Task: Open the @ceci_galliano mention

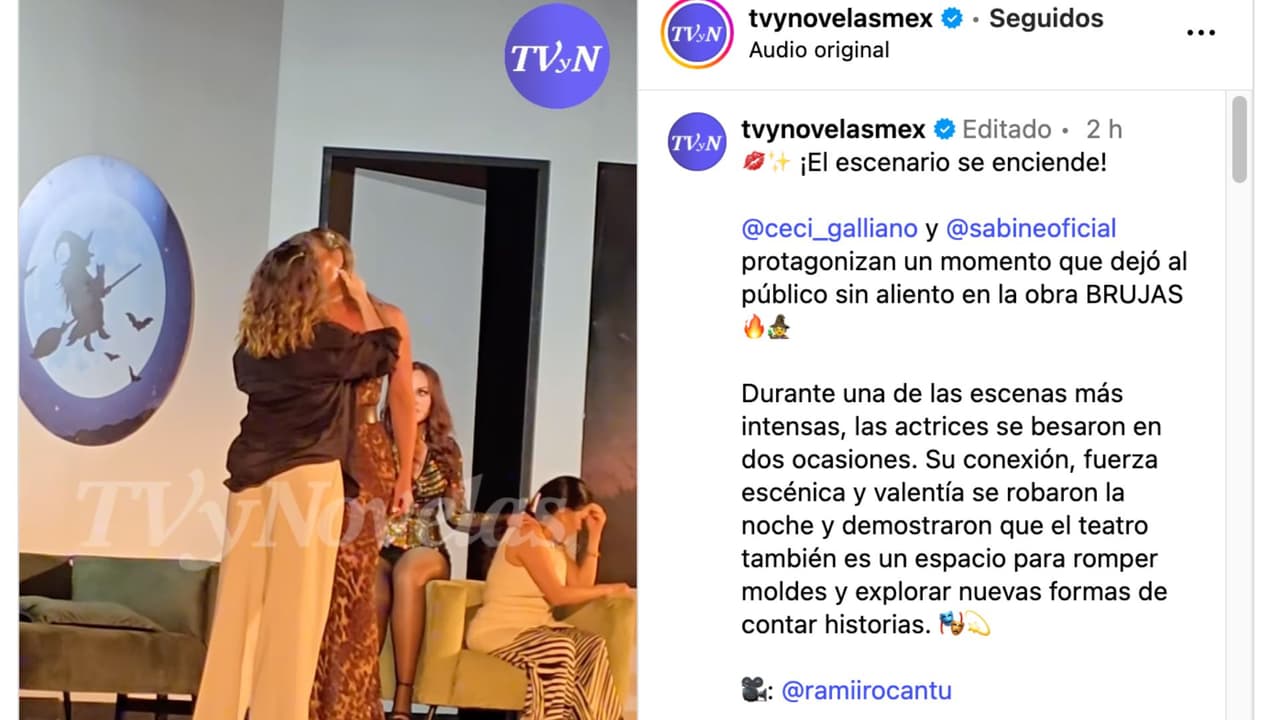Action: (829, 228)
